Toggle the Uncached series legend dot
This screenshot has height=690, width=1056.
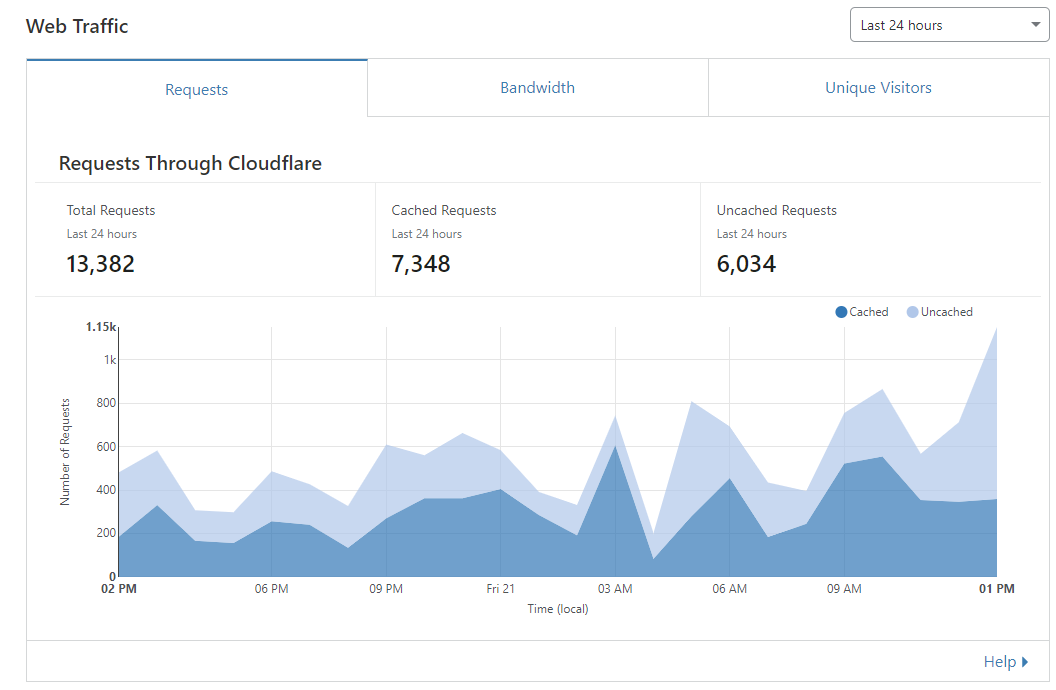[x=913, y=312]
